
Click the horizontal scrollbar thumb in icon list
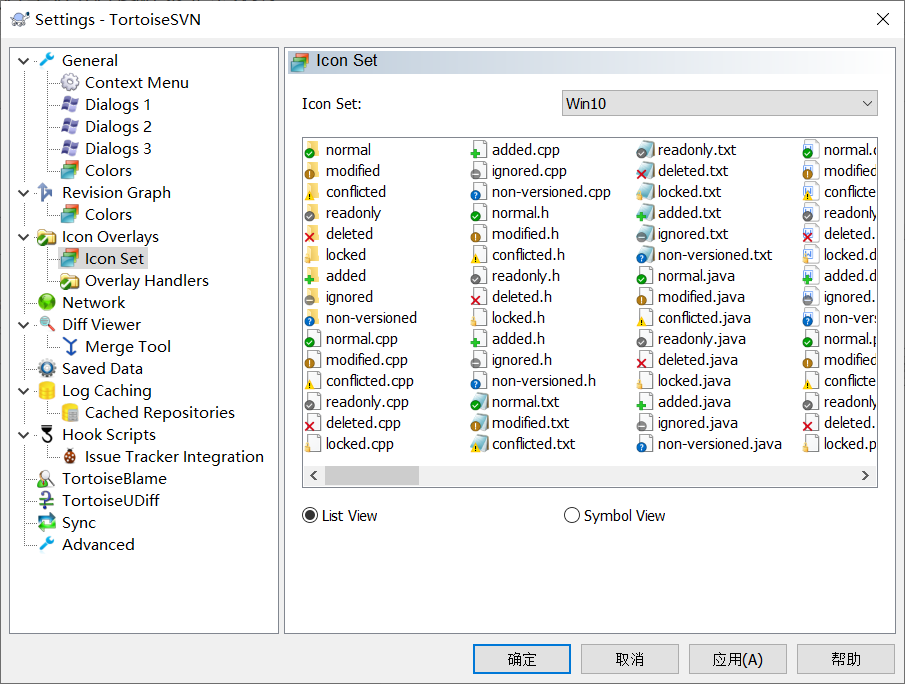pyautogui.click(x=372, y=476)
